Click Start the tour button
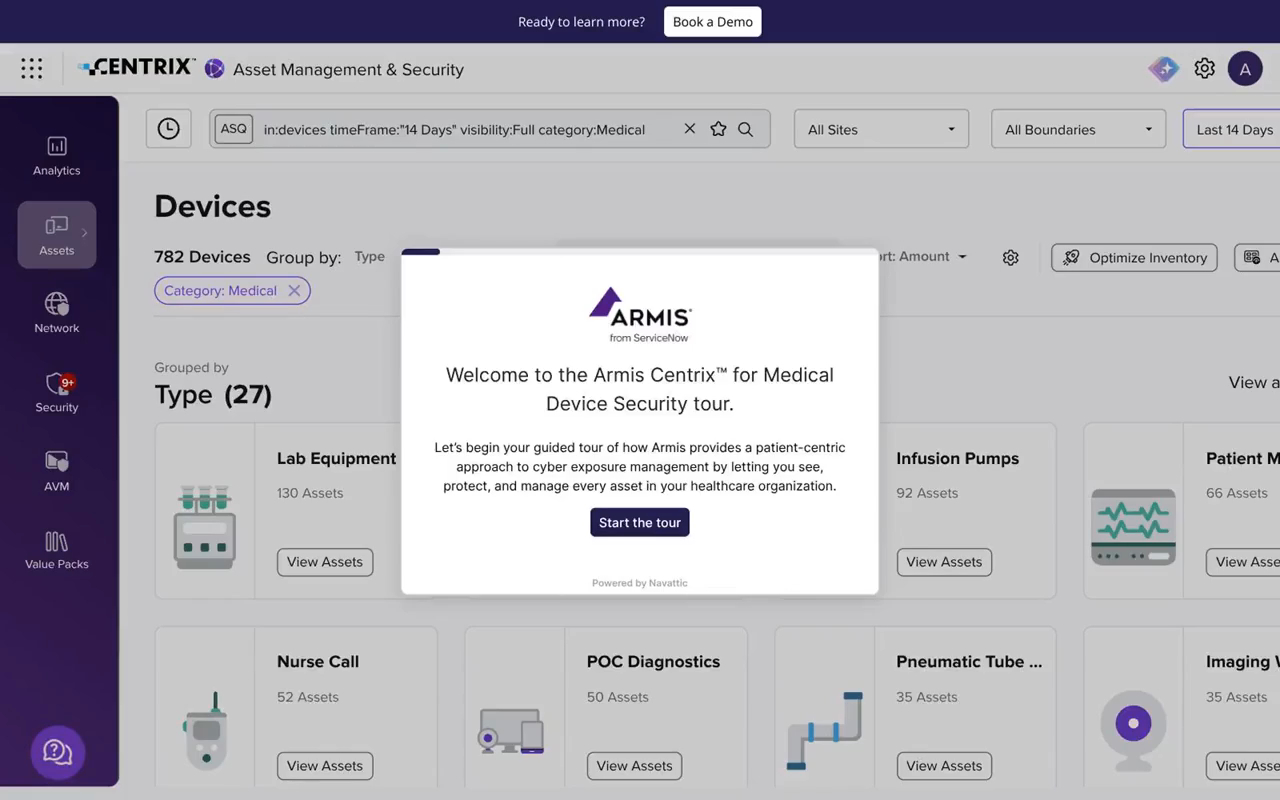Image resolution: width=1280 pixels, height=800 pixels. tap(640, 523)
